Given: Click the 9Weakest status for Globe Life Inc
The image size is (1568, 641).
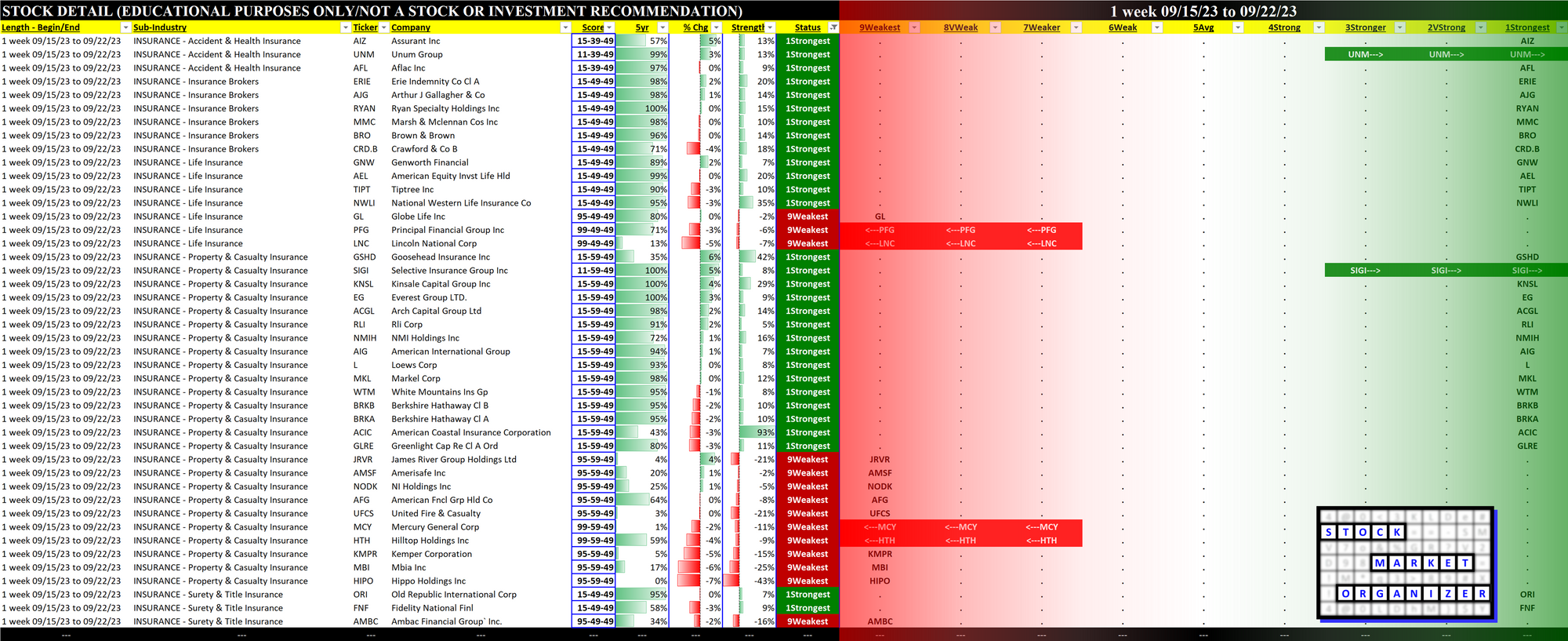Looking at the screenshot, I should coord(808,217).
